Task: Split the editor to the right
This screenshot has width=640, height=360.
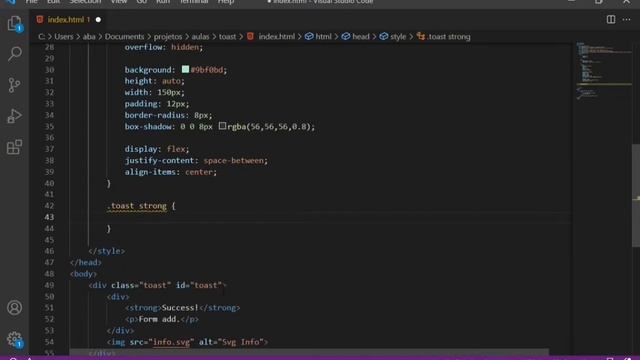Action: (x=611, y=20)
